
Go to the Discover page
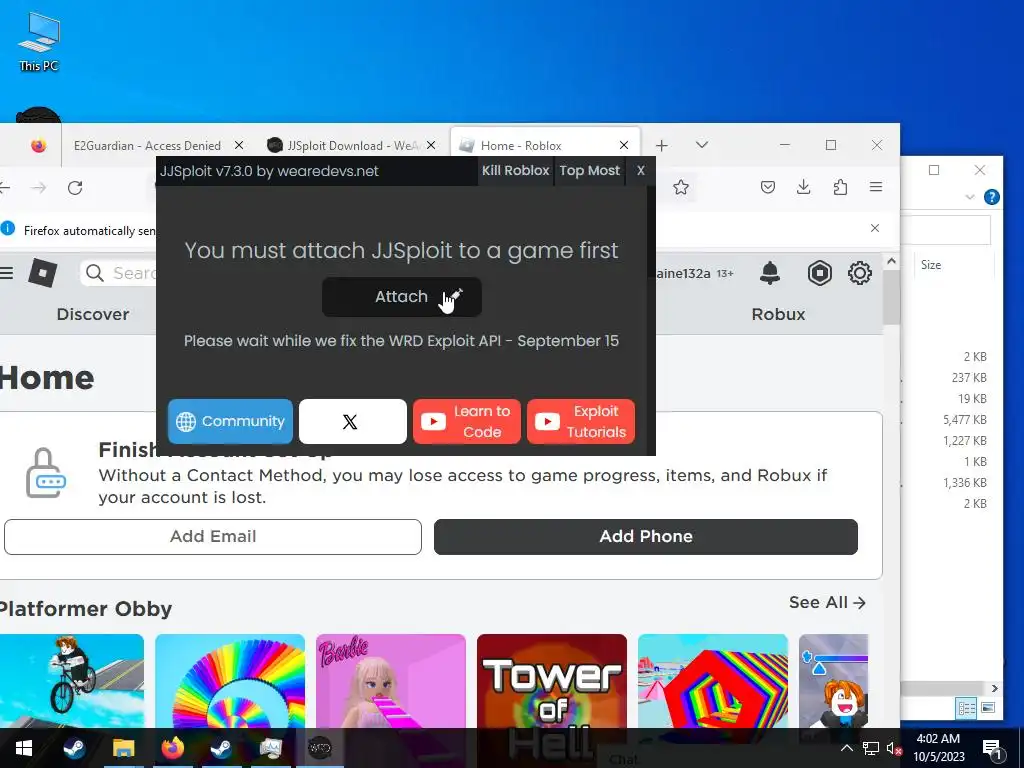click(x=93, y=314)
